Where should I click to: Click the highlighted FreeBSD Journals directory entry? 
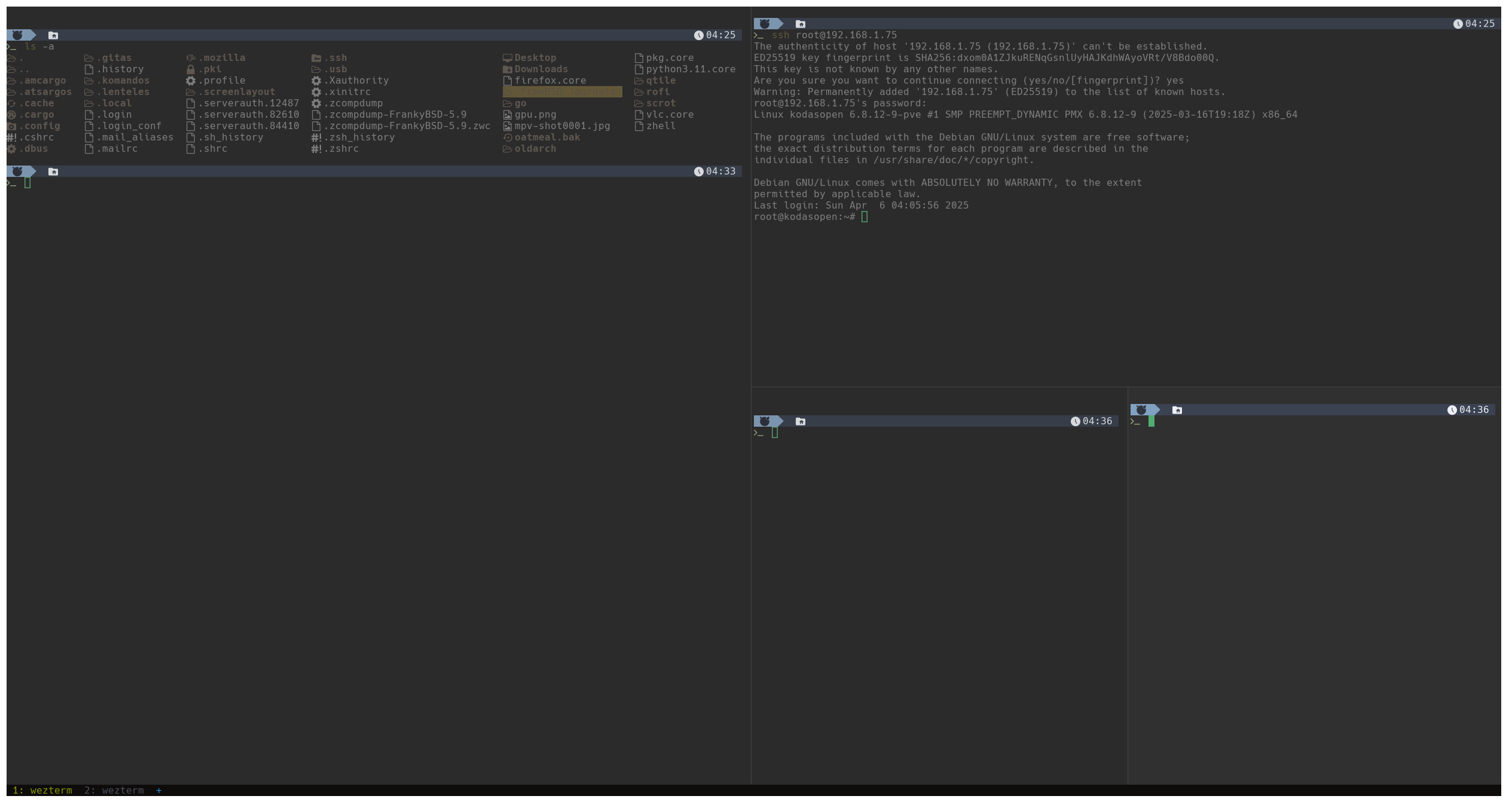pos(562,92)
